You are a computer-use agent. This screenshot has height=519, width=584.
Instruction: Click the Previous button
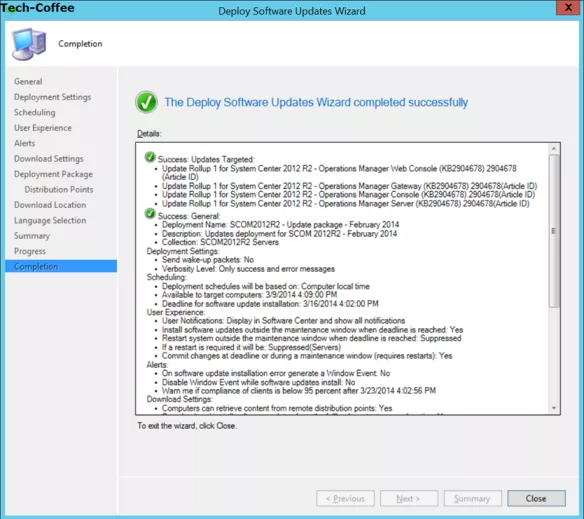pyautogui.click(x=345, y=499)
